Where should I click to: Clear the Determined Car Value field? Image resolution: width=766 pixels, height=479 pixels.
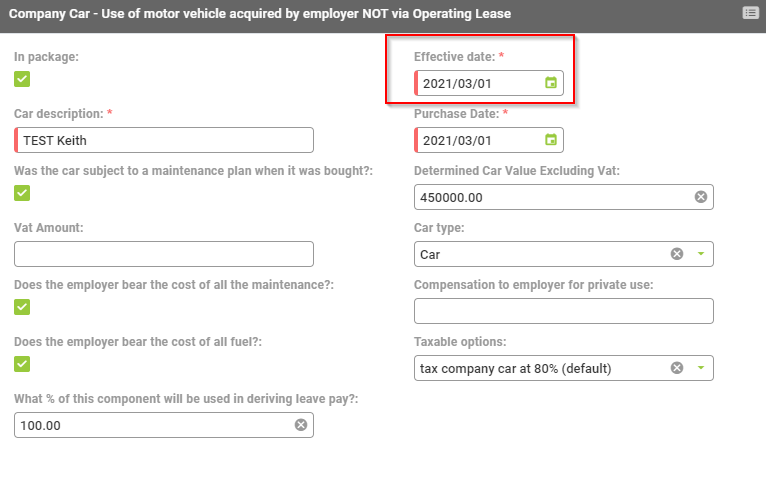pos(700,197)
